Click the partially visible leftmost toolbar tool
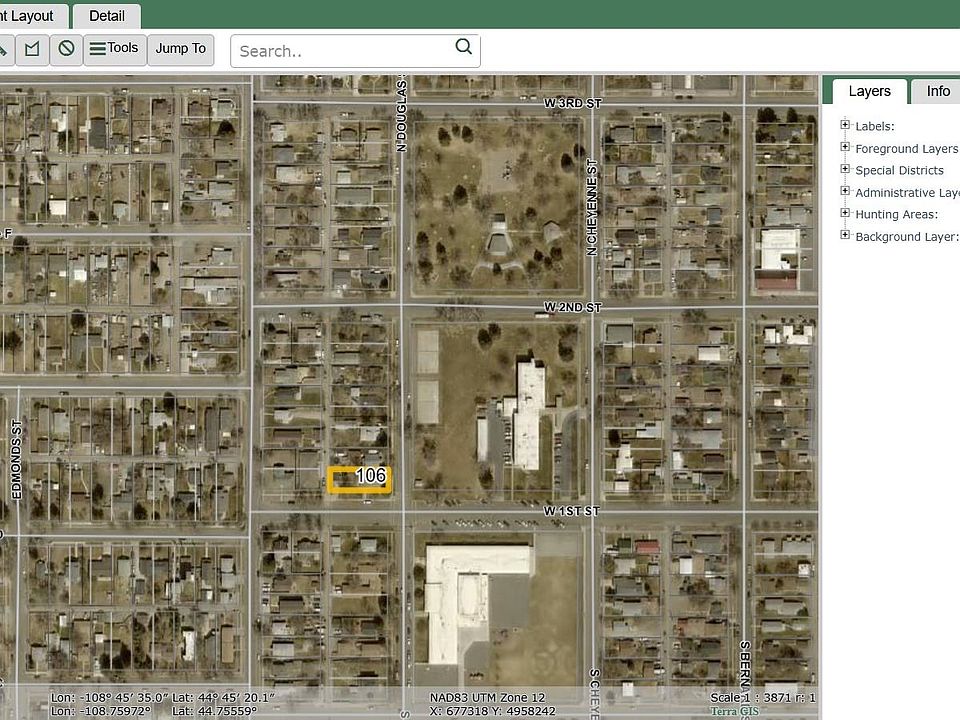960x720 pixels. coord(5,49)
